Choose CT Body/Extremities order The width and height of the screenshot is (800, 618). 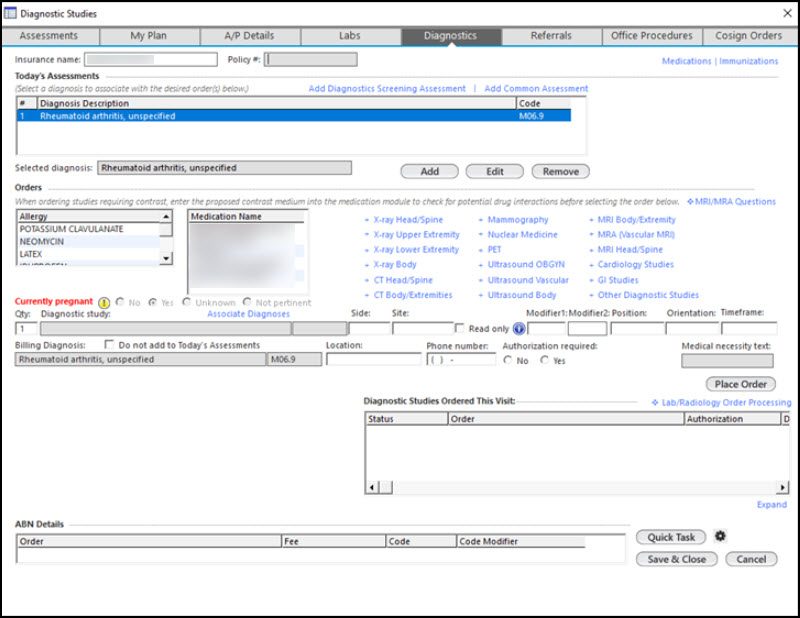pos(413,294)
